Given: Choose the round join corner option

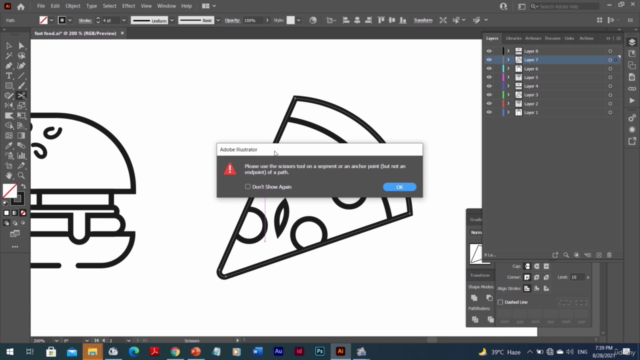Looking at the screenshot, I should (x=537, y=277).
